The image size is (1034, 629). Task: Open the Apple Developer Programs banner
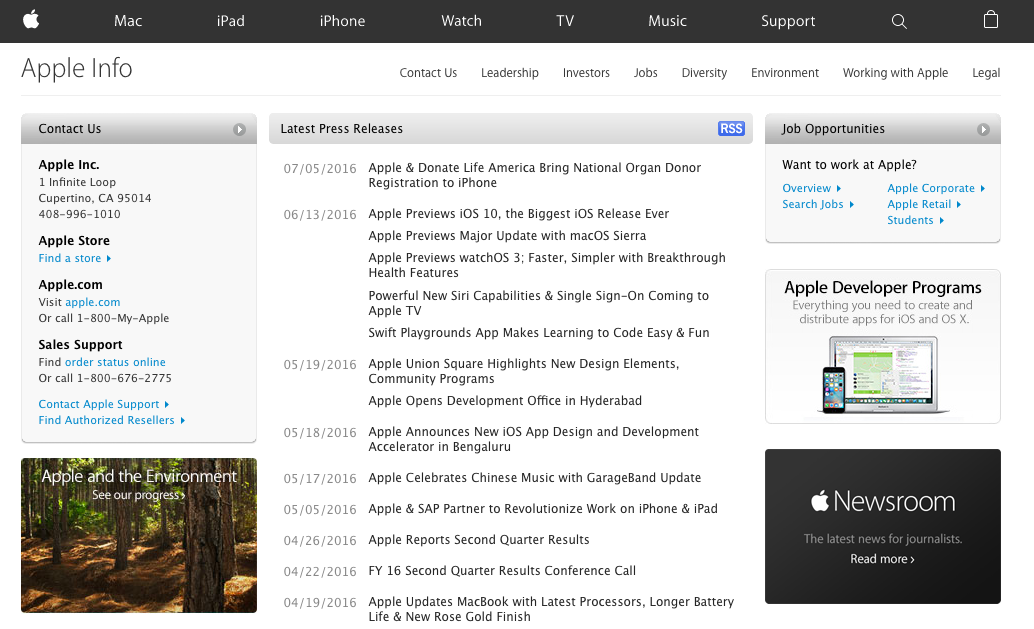(882, 346)
